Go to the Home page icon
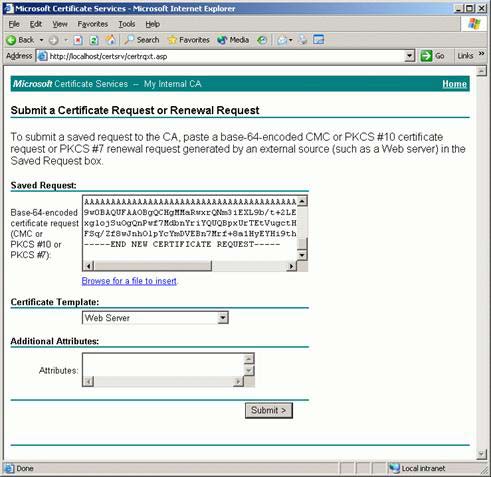 pos(110,40)
